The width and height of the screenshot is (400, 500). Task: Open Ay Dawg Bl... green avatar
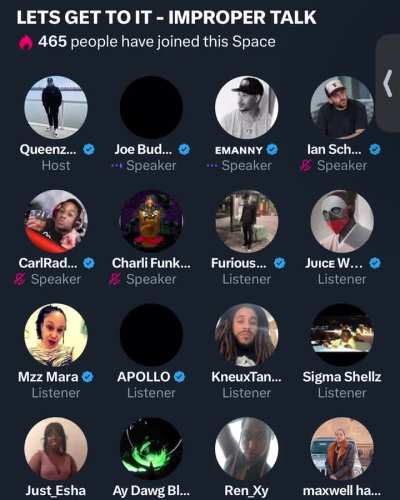click(151, 449)
